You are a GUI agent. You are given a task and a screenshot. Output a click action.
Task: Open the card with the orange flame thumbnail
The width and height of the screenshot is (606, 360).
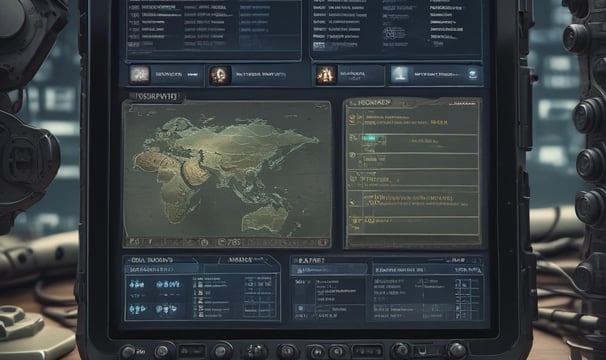[349, 75]
